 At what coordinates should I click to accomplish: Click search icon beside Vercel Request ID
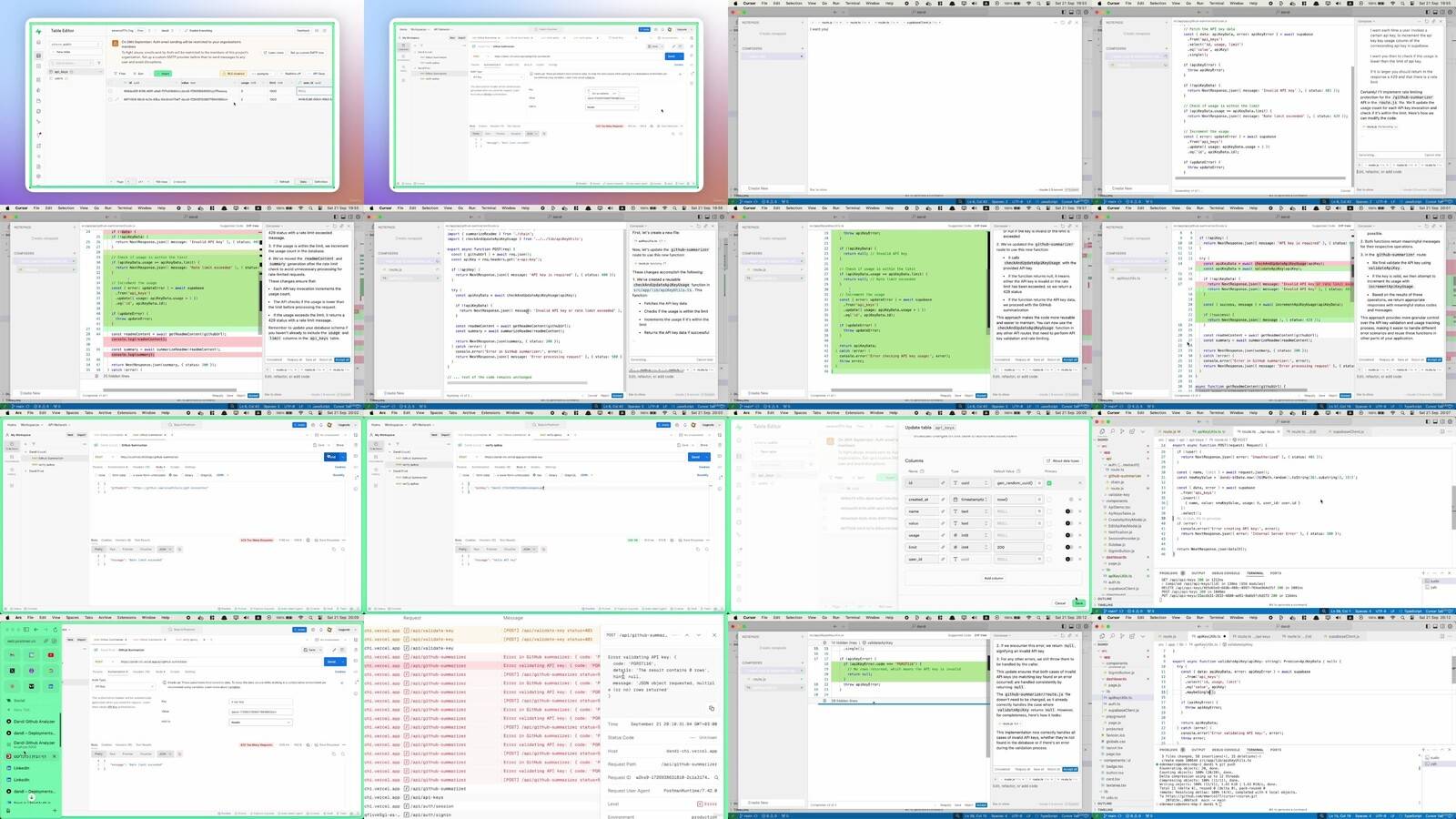pyautogui.click(x=716, y=777)
